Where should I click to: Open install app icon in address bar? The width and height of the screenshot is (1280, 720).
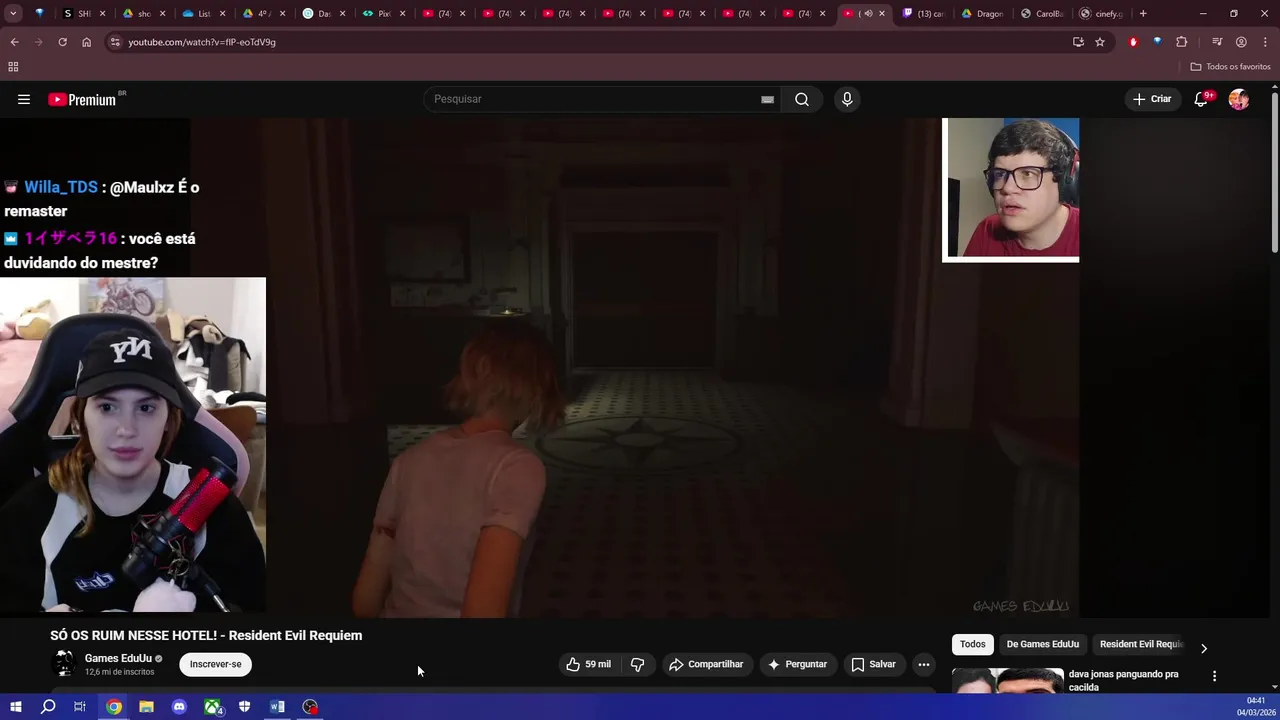pos(1078,42)
